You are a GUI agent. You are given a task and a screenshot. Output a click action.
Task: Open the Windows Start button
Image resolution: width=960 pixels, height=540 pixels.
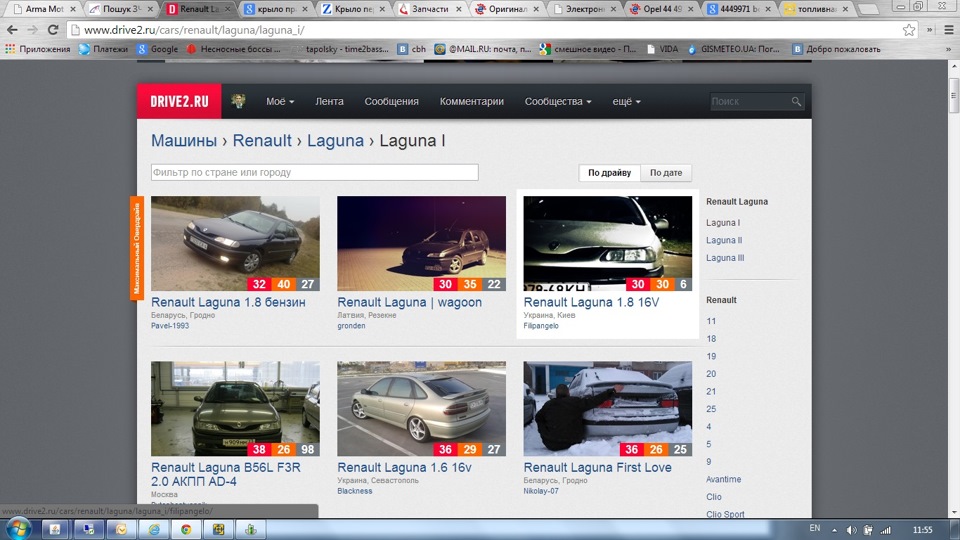point(18,529)
